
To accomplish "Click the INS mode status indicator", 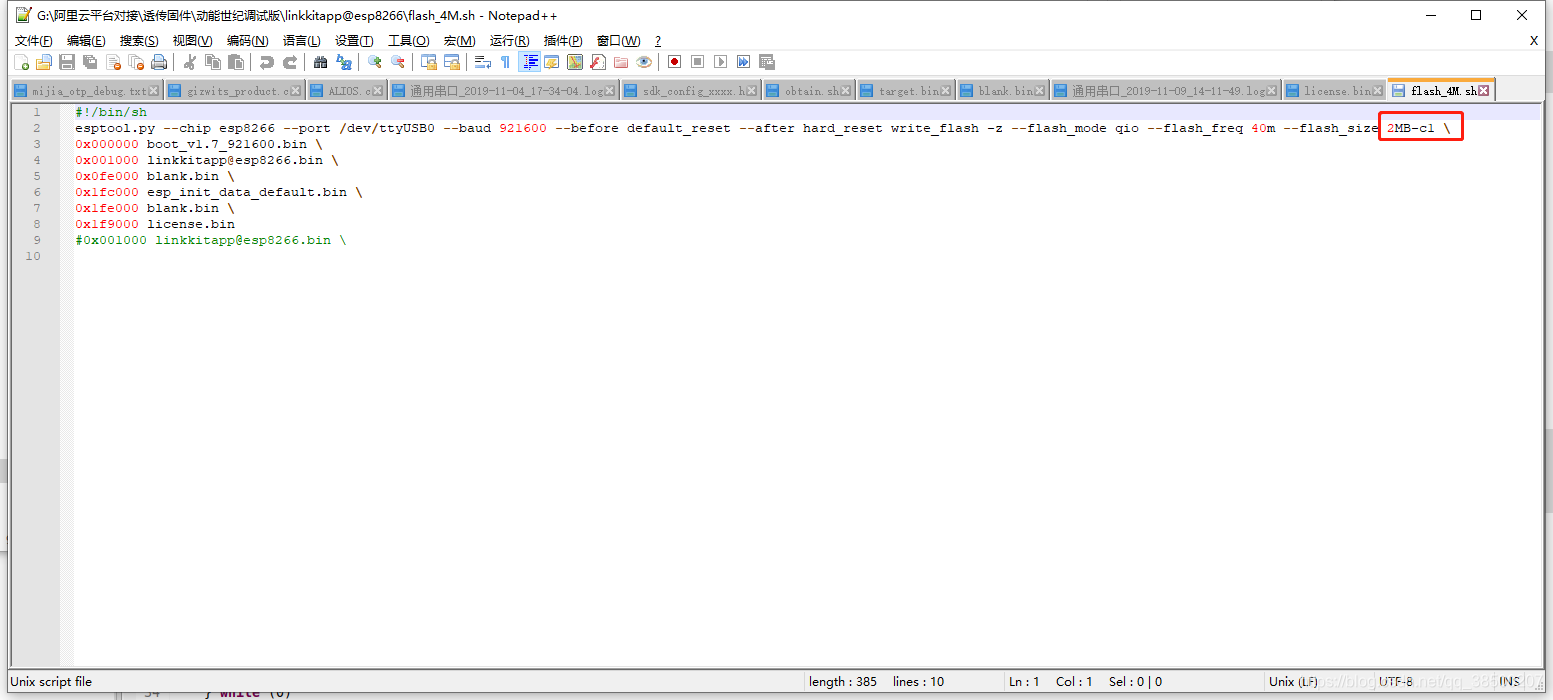I will (1510, 682).
